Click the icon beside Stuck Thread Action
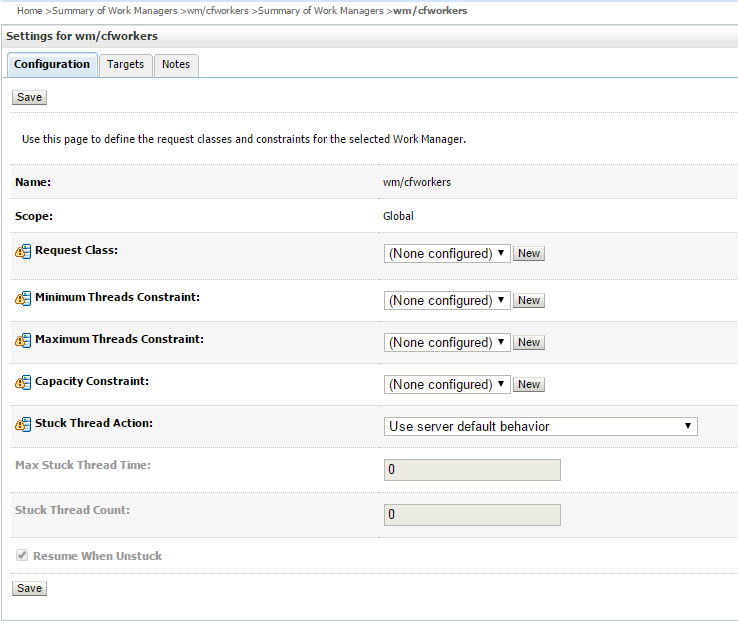This screenshot has width=738, height=621. (23, 424)
